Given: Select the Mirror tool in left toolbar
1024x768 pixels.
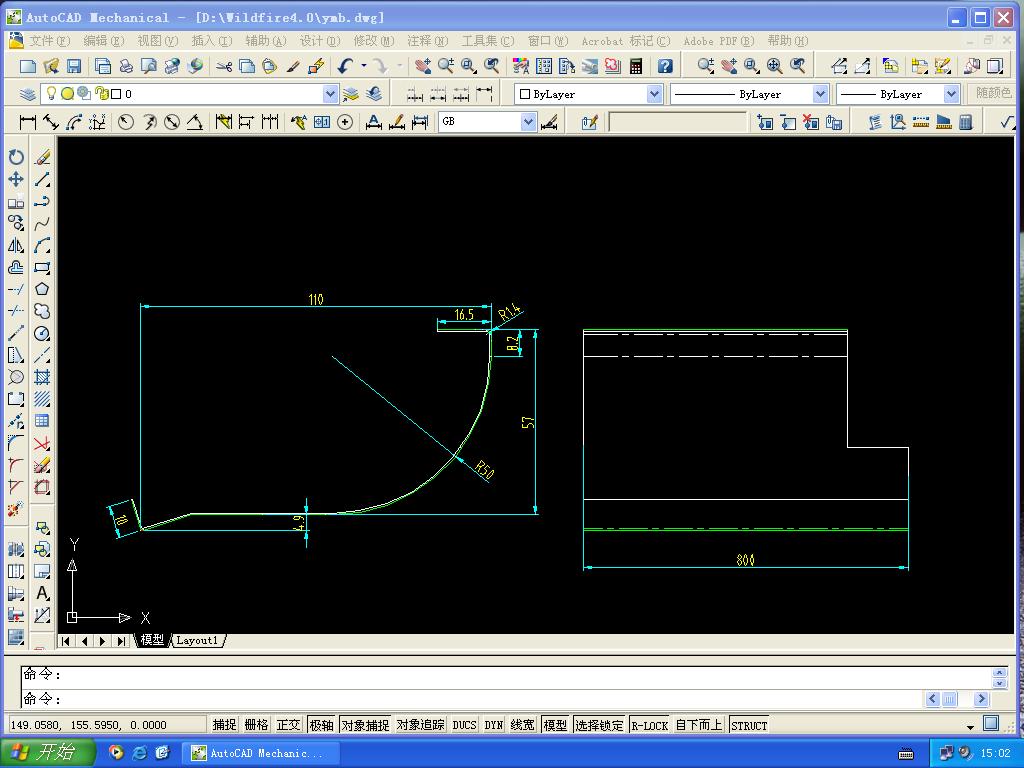Looking at the screenshot, I should point(16,245).
